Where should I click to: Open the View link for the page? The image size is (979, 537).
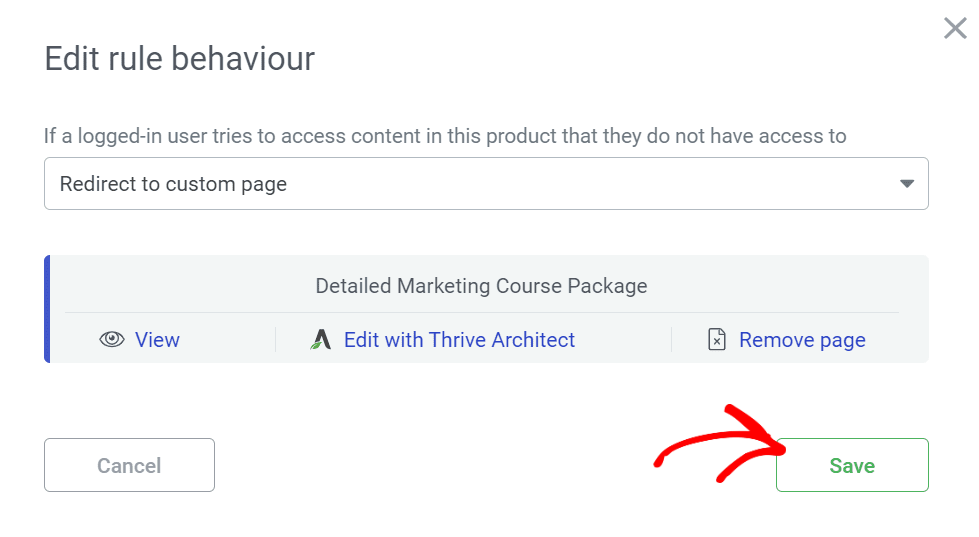157,340
